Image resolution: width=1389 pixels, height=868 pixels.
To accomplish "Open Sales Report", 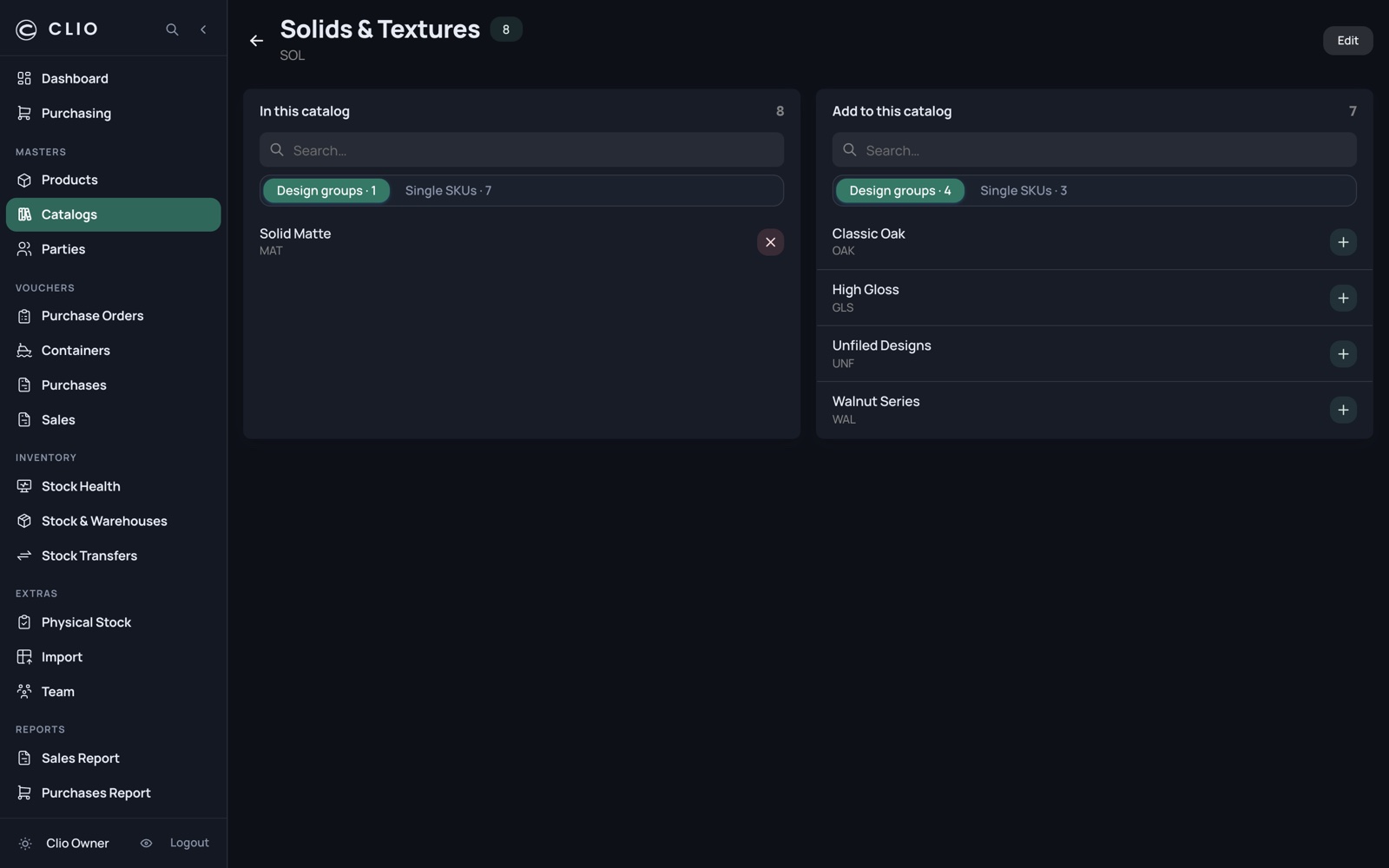I will coord(114,759).
